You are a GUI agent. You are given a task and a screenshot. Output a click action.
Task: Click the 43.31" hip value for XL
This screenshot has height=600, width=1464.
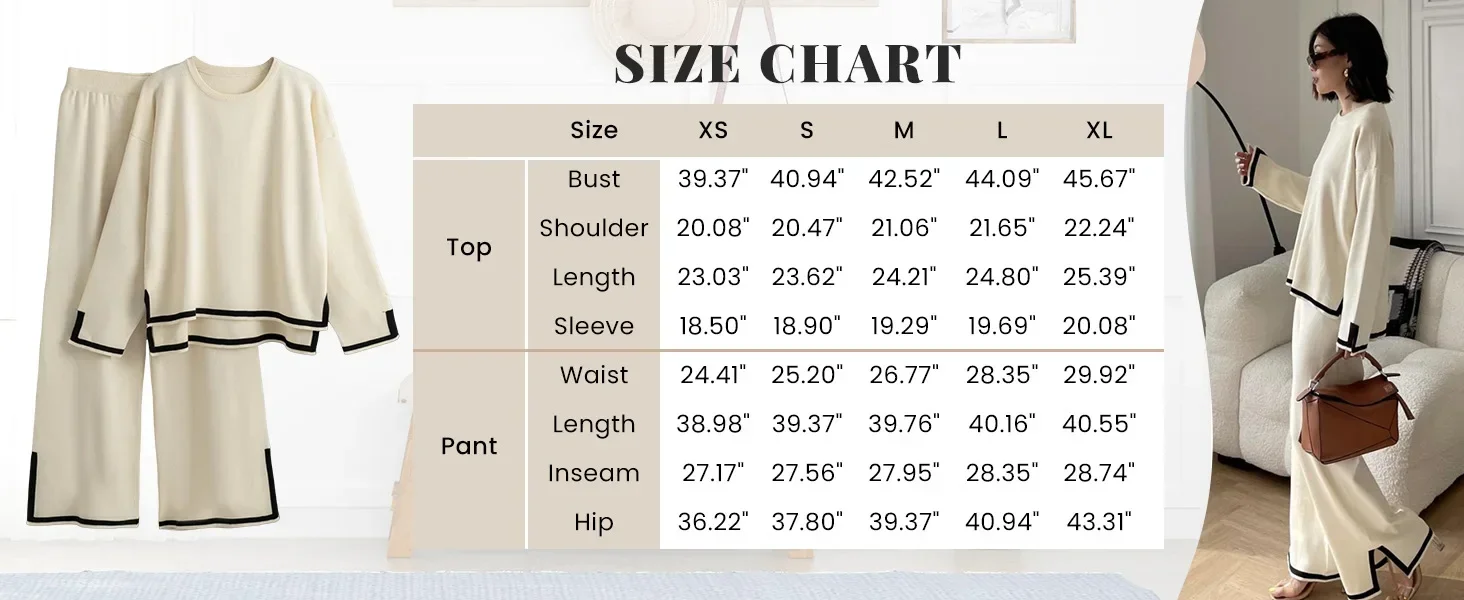1099,522
